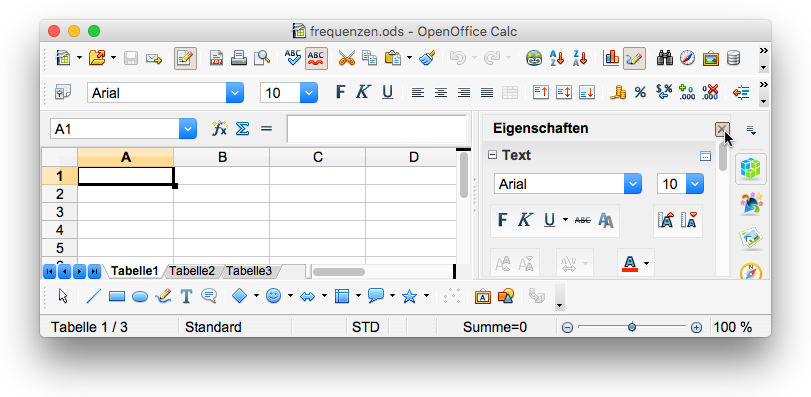Jump to first sheet navigation arrow
Screen dimensions: 811x397
(x=50, y=271)
